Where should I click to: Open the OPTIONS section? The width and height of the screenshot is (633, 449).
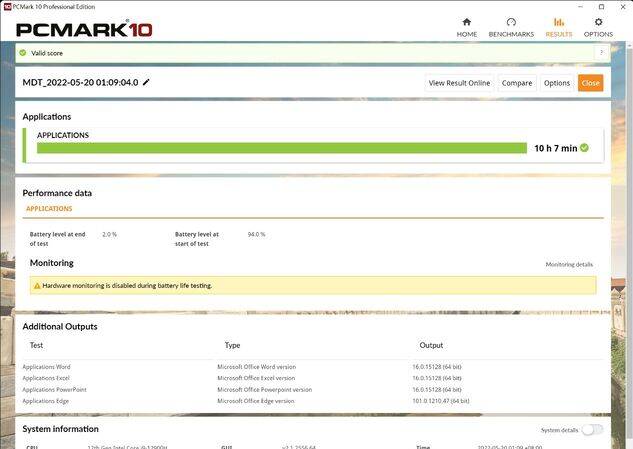[598, 28]
